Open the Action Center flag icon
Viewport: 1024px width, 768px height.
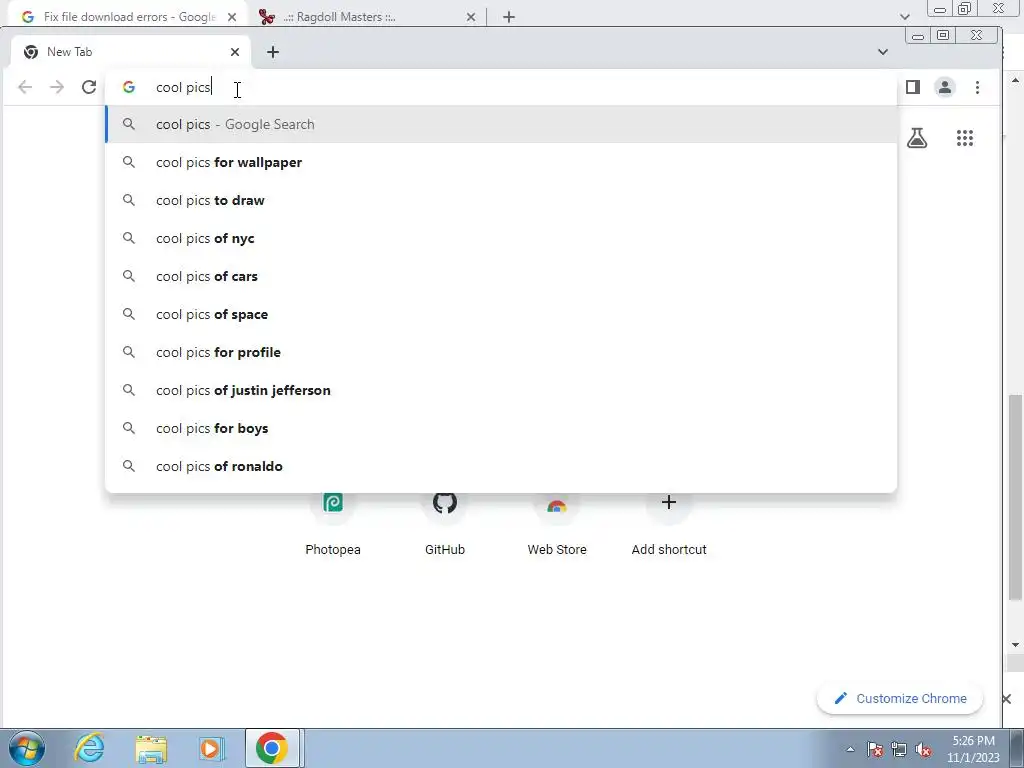[x=874, y=749]
